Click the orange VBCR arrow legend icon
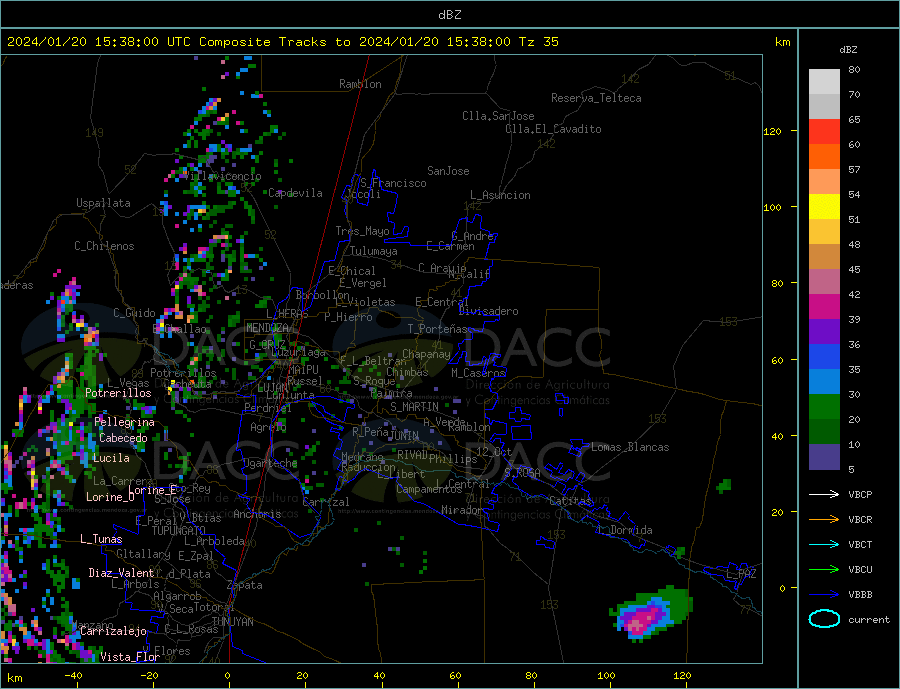This screenshot has height=689, width=900. 824,520
